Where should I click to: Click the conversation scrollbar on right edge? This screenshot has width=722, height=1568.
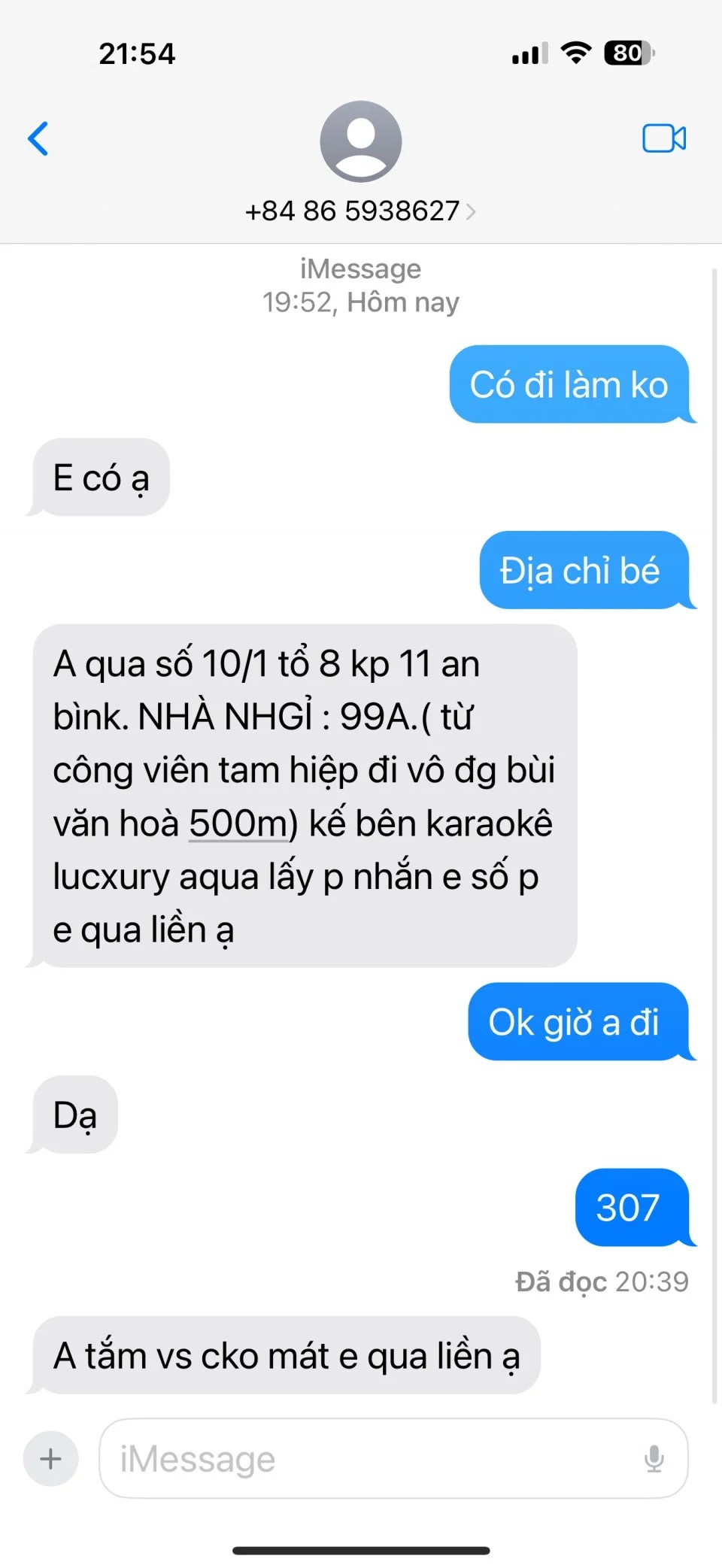(x=715, y=835)
